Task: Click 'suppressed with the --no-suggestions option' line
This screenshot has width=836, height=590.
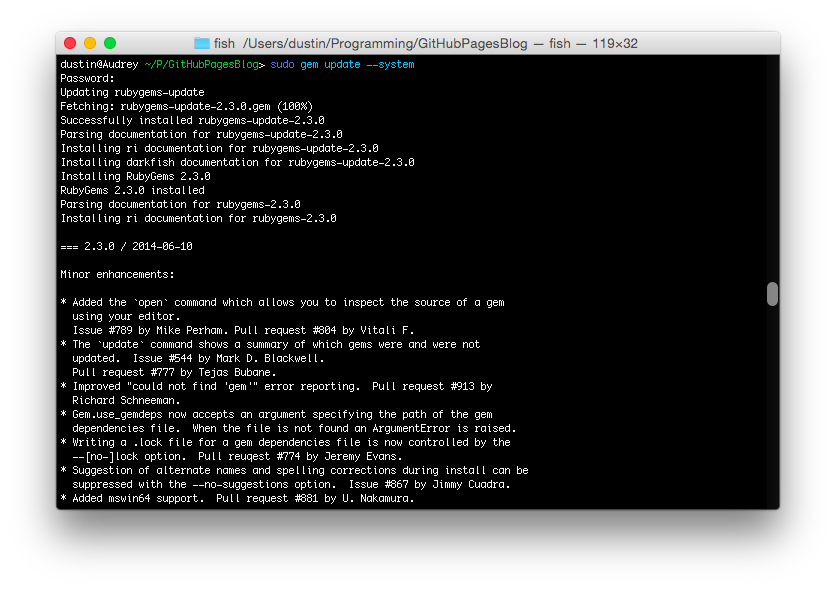Action: click(x=292, y=484)
